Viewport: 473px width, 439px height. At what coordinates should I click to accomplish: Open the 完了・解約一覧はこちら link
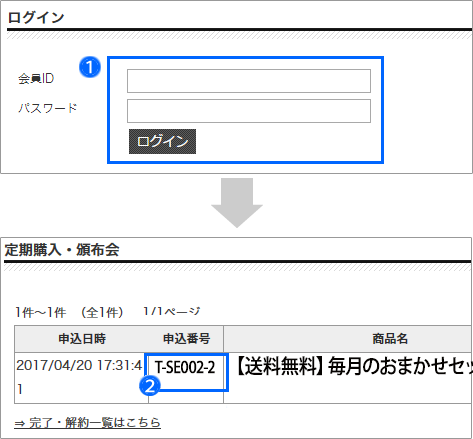coord(87,423)
